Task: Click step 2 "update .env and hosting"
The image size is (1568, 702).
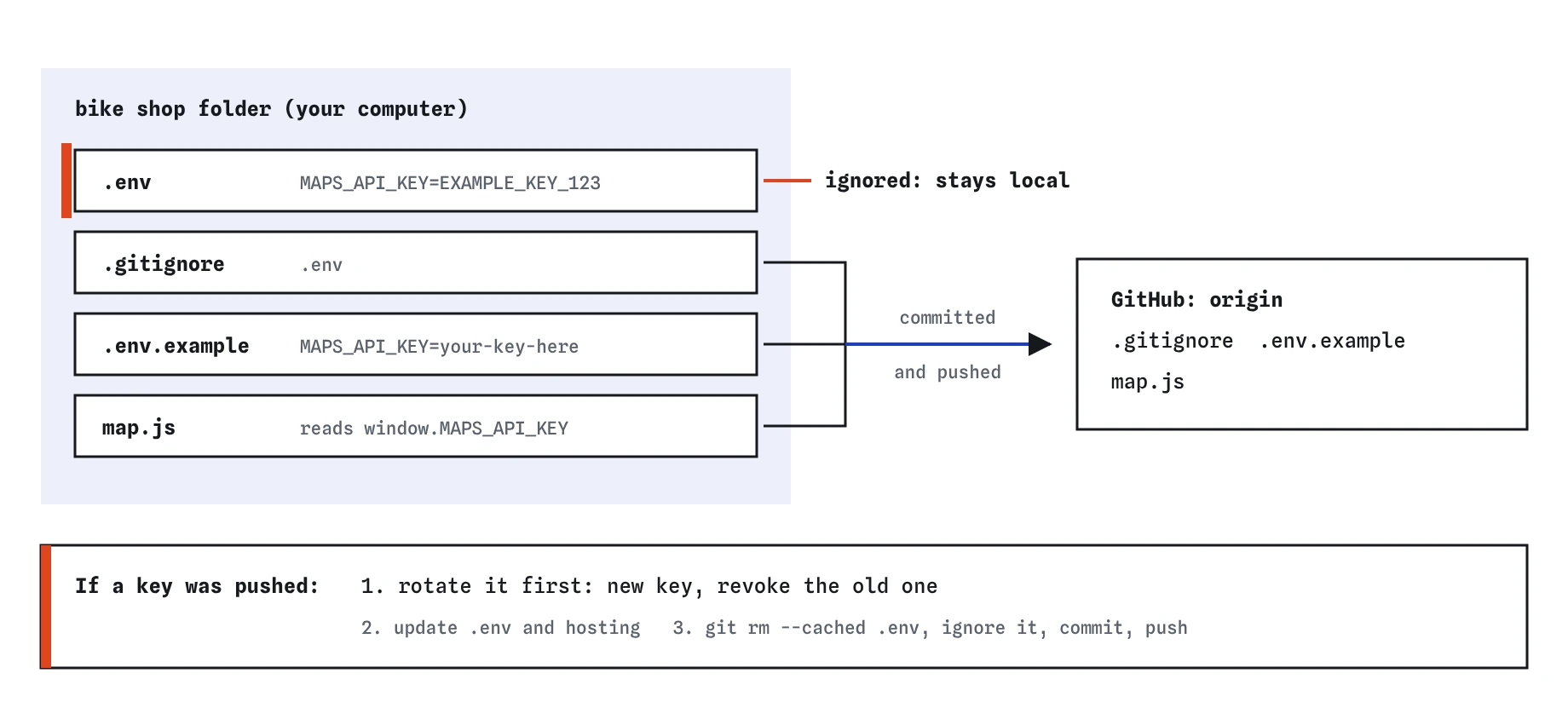Action: click(x=501, y=628)
